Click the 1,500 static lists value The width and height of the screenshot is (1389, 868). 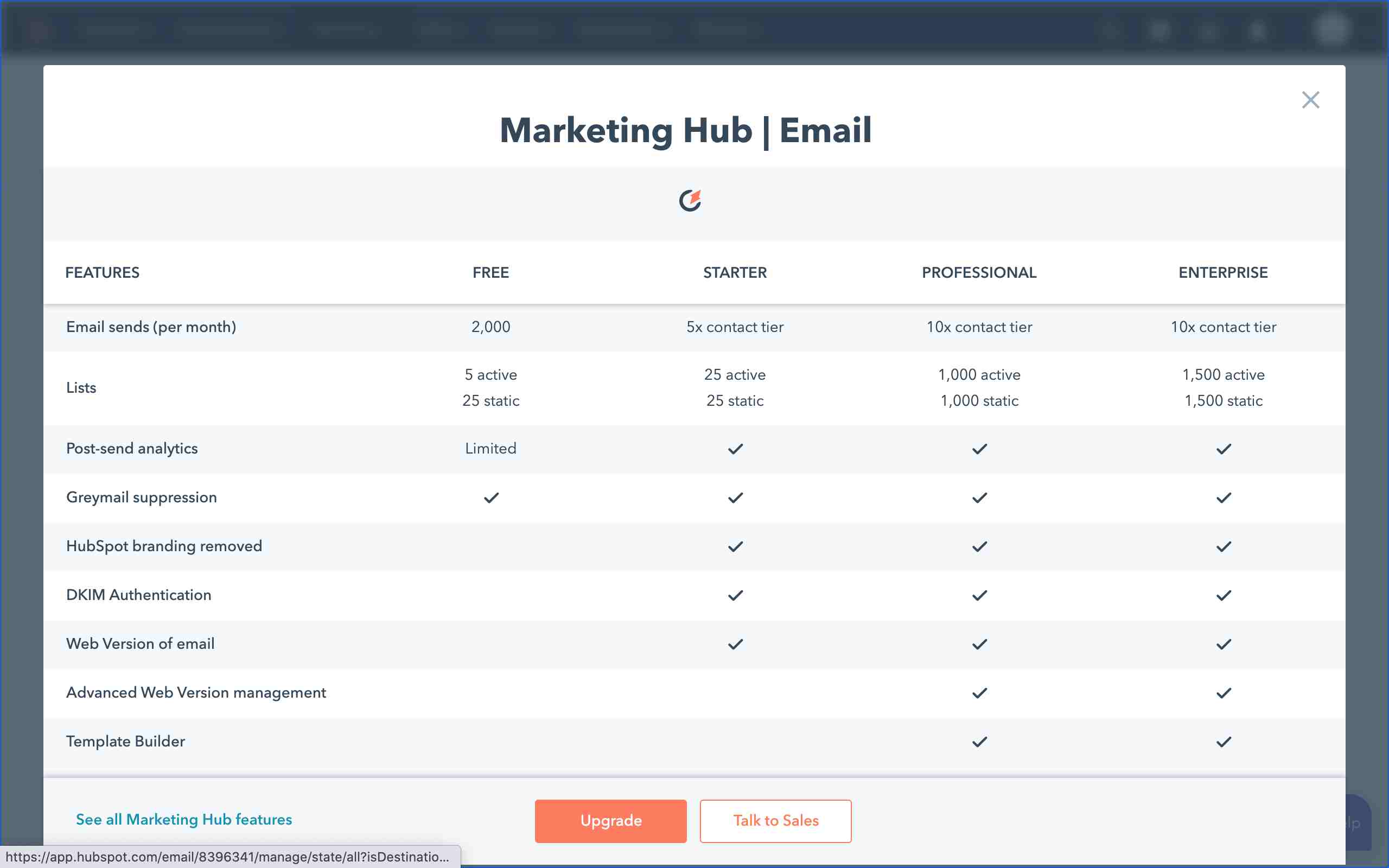pyautogui.click(x=1223, y=400)
